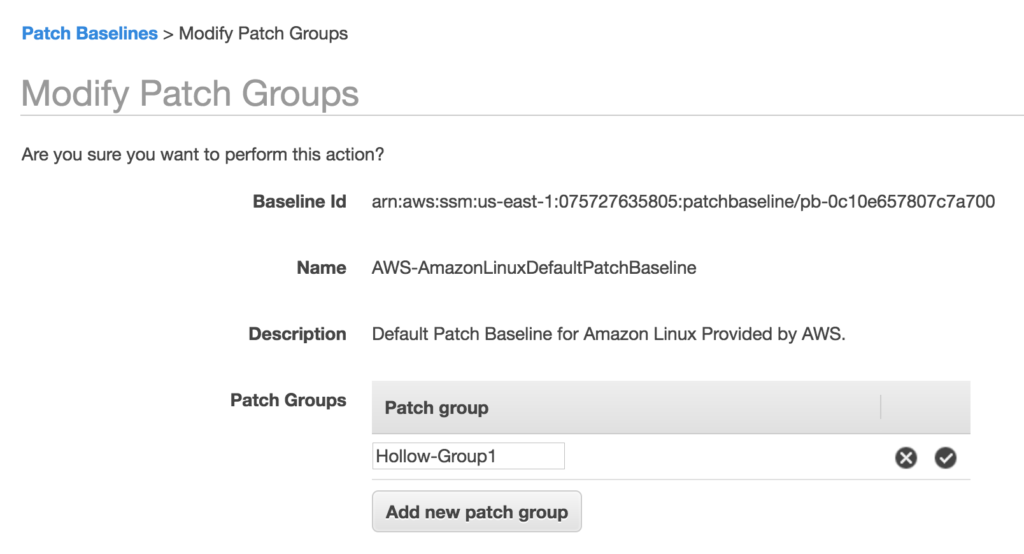Click the 'Are you sure' confirmation text
Viewport: 1024px width, 554px height.
point(203,155)
